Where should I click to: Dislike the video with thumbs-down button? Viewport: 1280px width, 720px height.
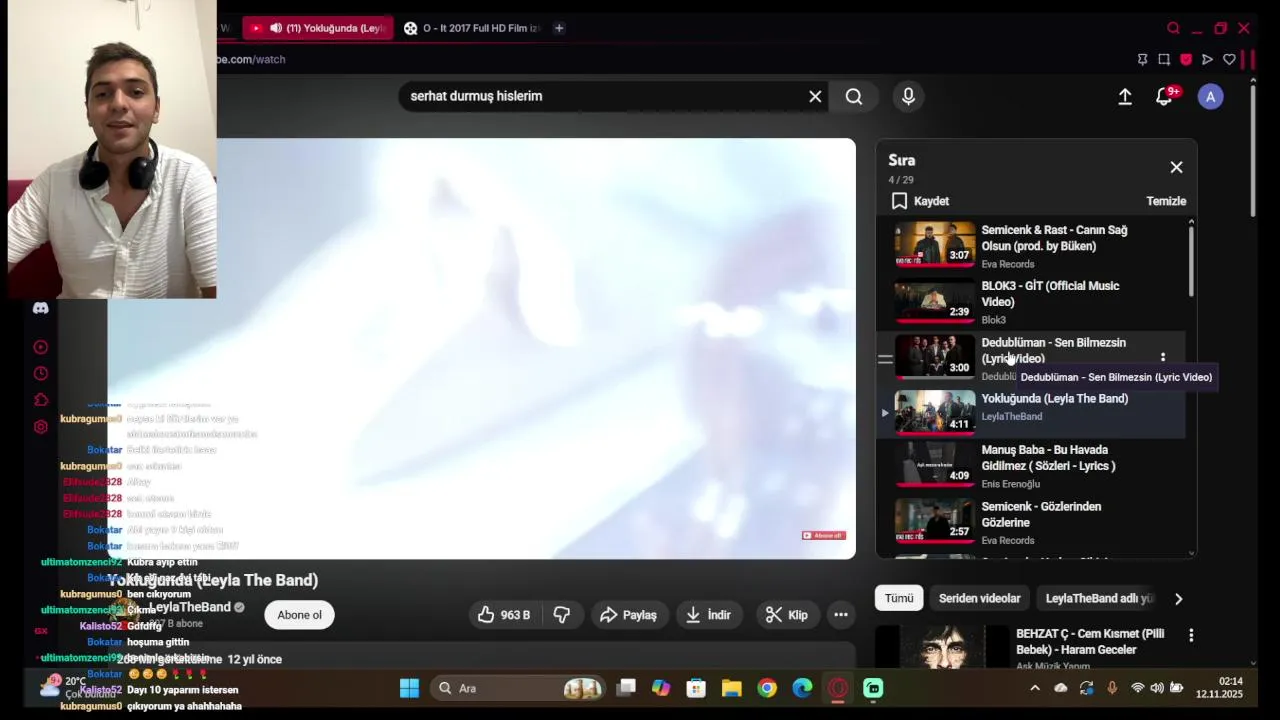[x=562, y=615]
